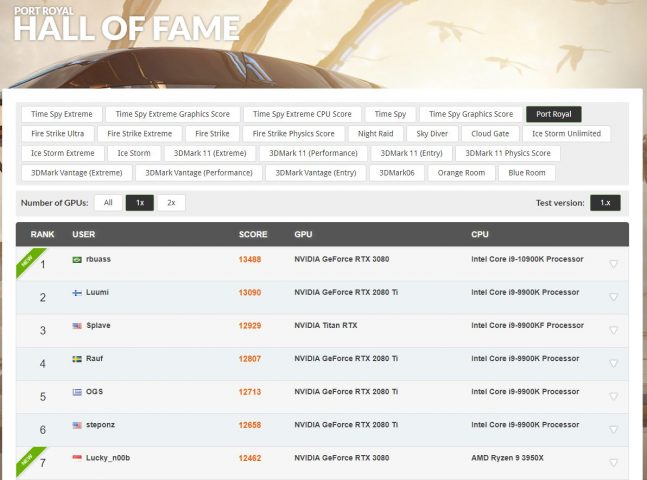Select the Port Royal tab

click(554, 114)
